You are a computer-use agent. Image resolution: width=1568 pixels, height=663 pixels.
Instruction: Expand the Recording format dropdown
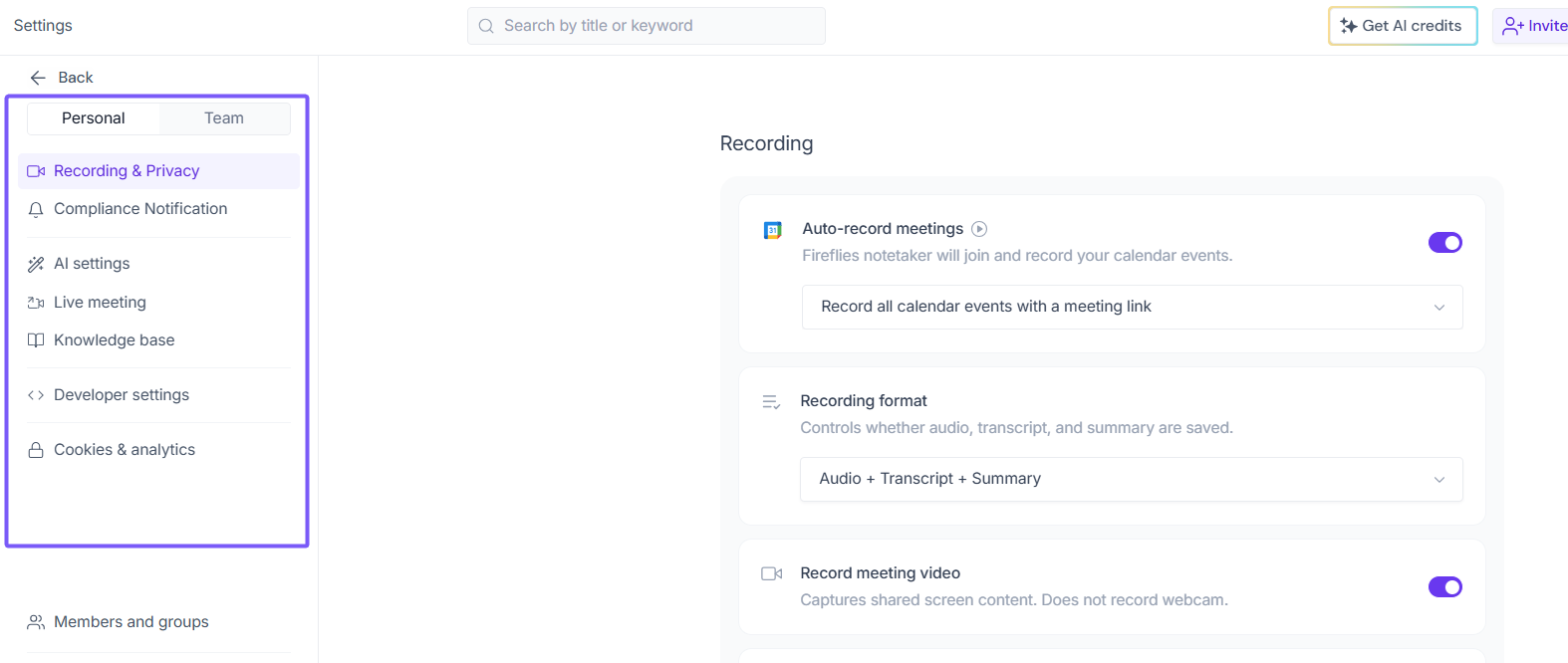(1131, 479)
